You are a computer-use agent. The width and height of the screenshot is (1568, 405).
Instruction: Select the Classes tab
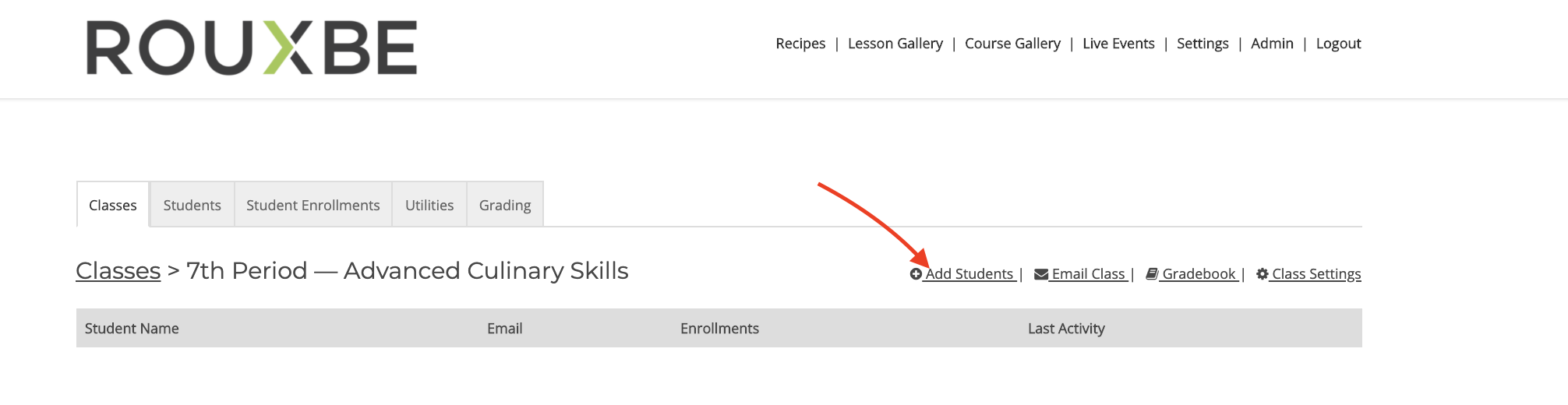(x=113, y=205)
